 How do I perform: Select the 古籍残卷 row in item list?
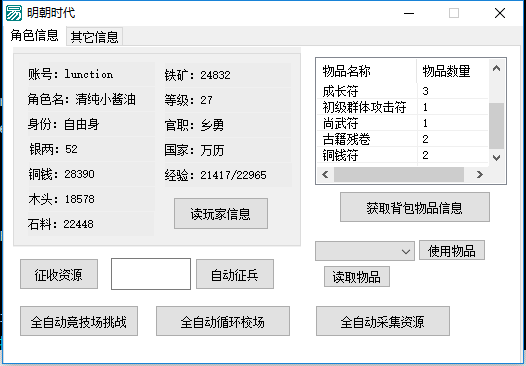[403, 139]
